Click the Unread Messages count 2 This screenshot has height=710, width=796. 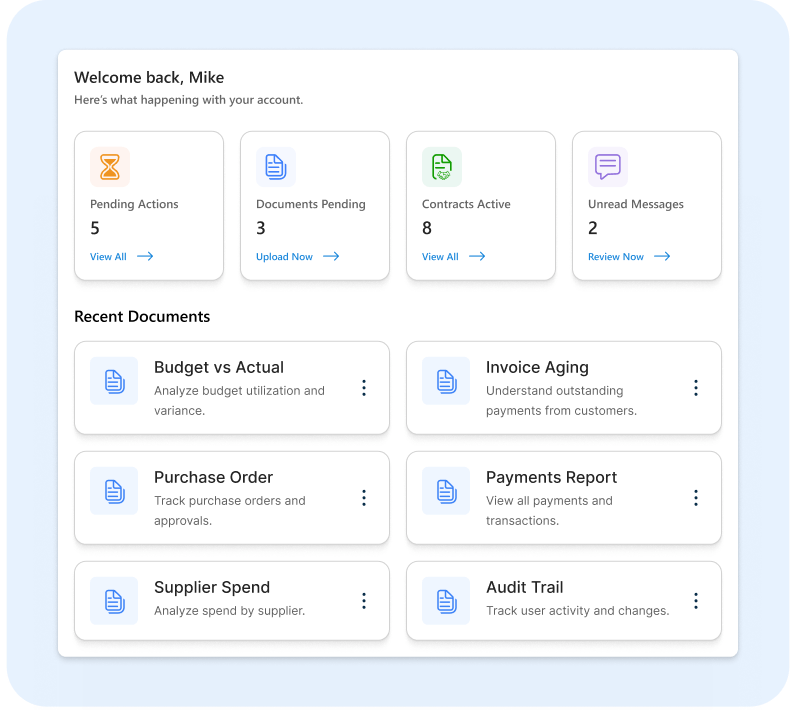tap(593, 228)
